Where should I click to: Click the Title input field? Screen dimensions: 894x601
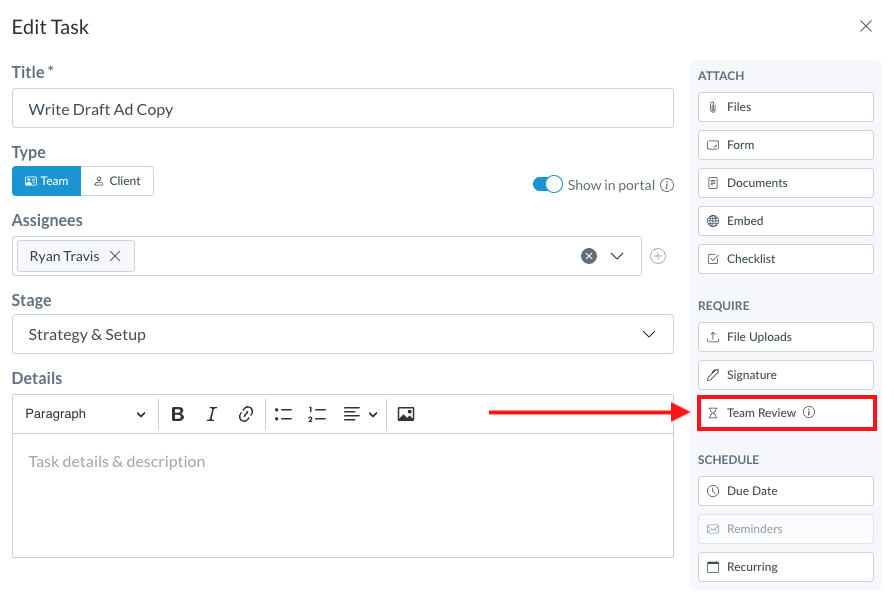point(342,109)
